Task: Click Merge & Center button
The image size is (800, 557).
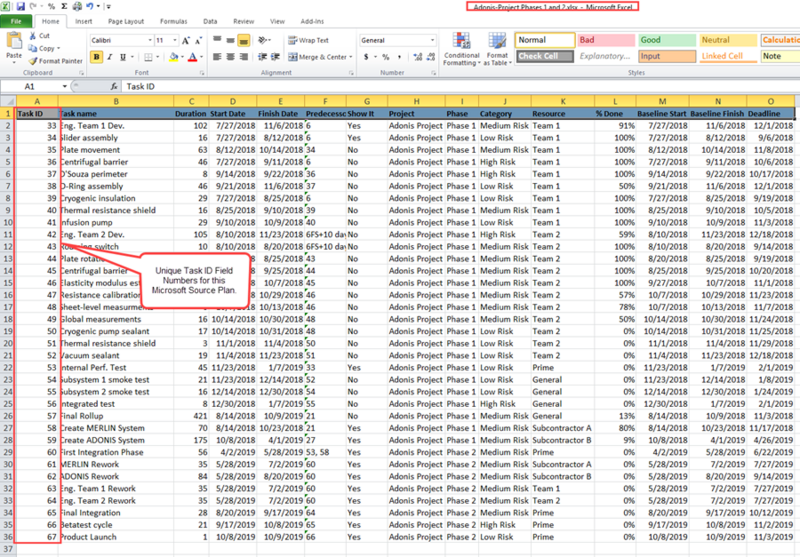Action: pyautogui.click(x=320, y=57)
